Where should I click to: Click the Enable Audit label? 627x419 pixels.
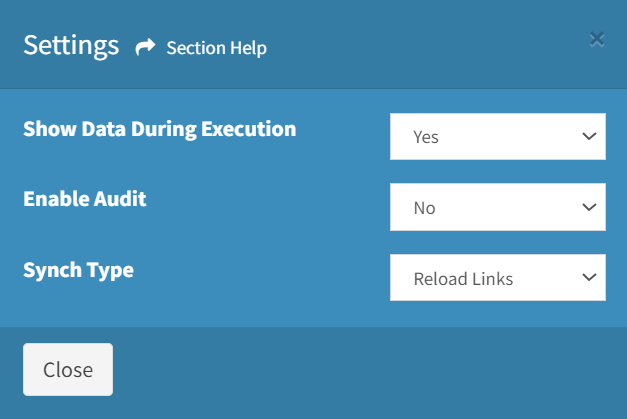85,199
